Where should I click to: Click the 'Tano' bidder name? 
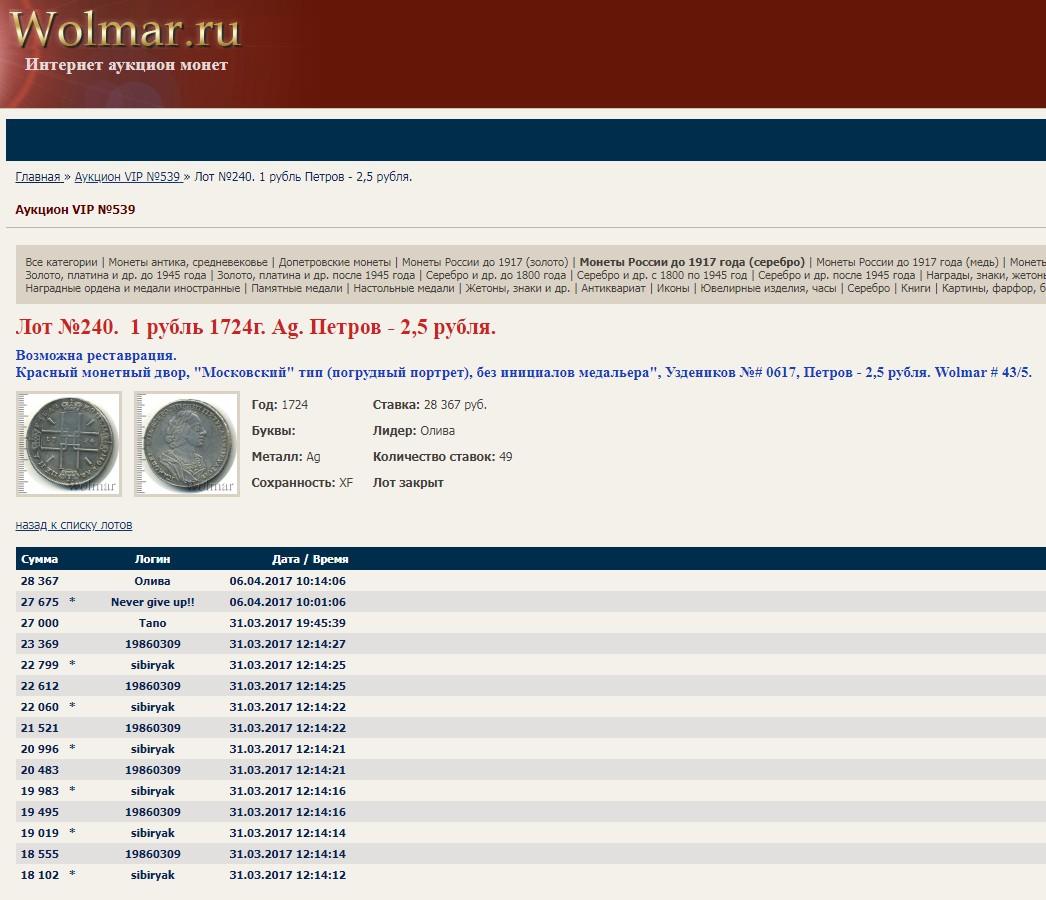click(152, 623)
